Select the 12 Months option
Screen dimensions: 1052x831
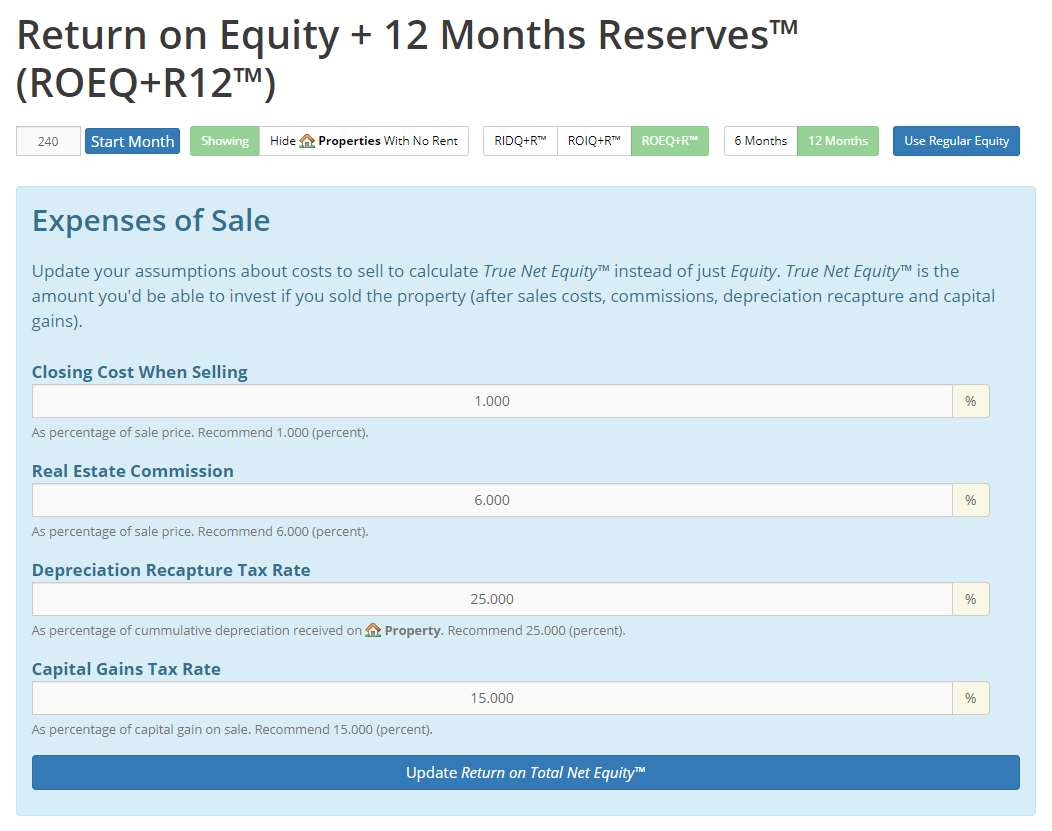(838, 140)
